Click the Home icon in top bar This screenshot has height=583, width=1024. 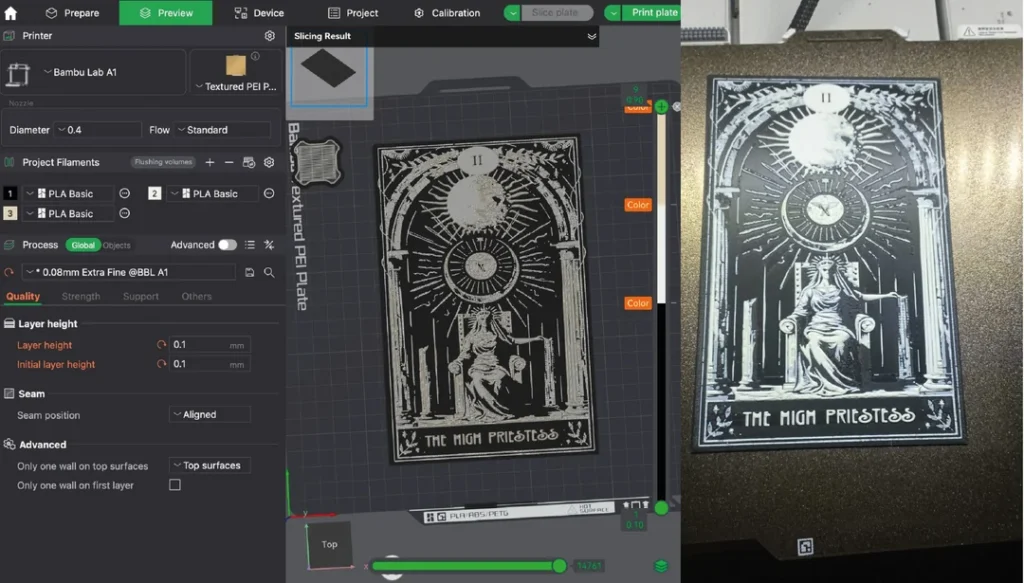tap(11, 13)
